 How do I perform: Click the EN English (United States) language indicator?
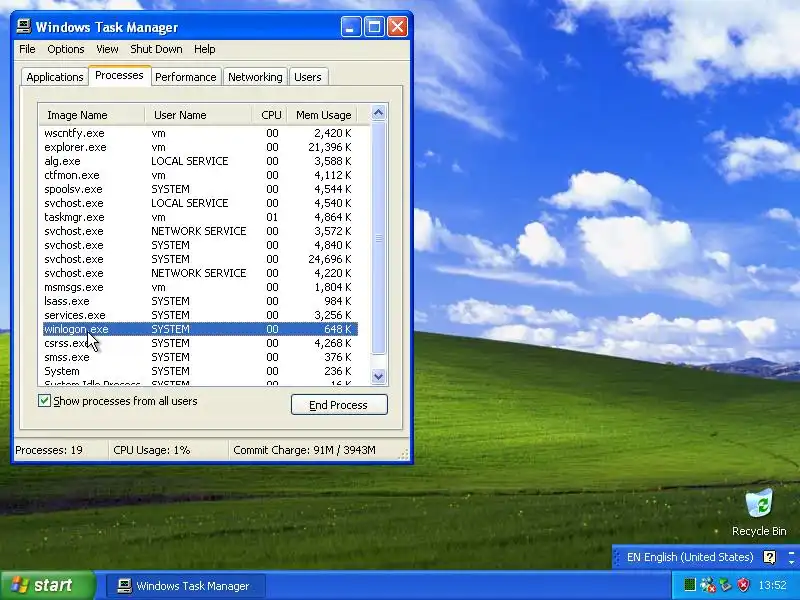(x=690, y=557)
